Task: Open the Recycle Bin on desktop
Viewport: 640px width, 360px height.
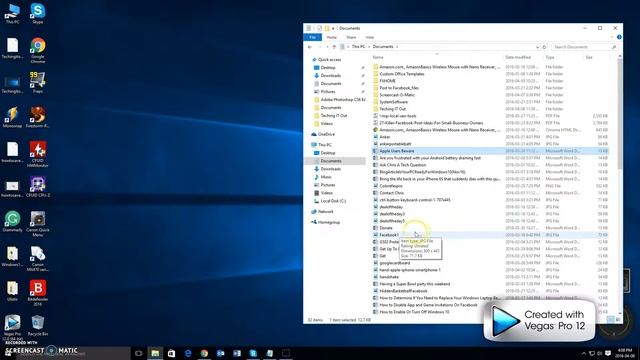Action: [x=38, y=325]
